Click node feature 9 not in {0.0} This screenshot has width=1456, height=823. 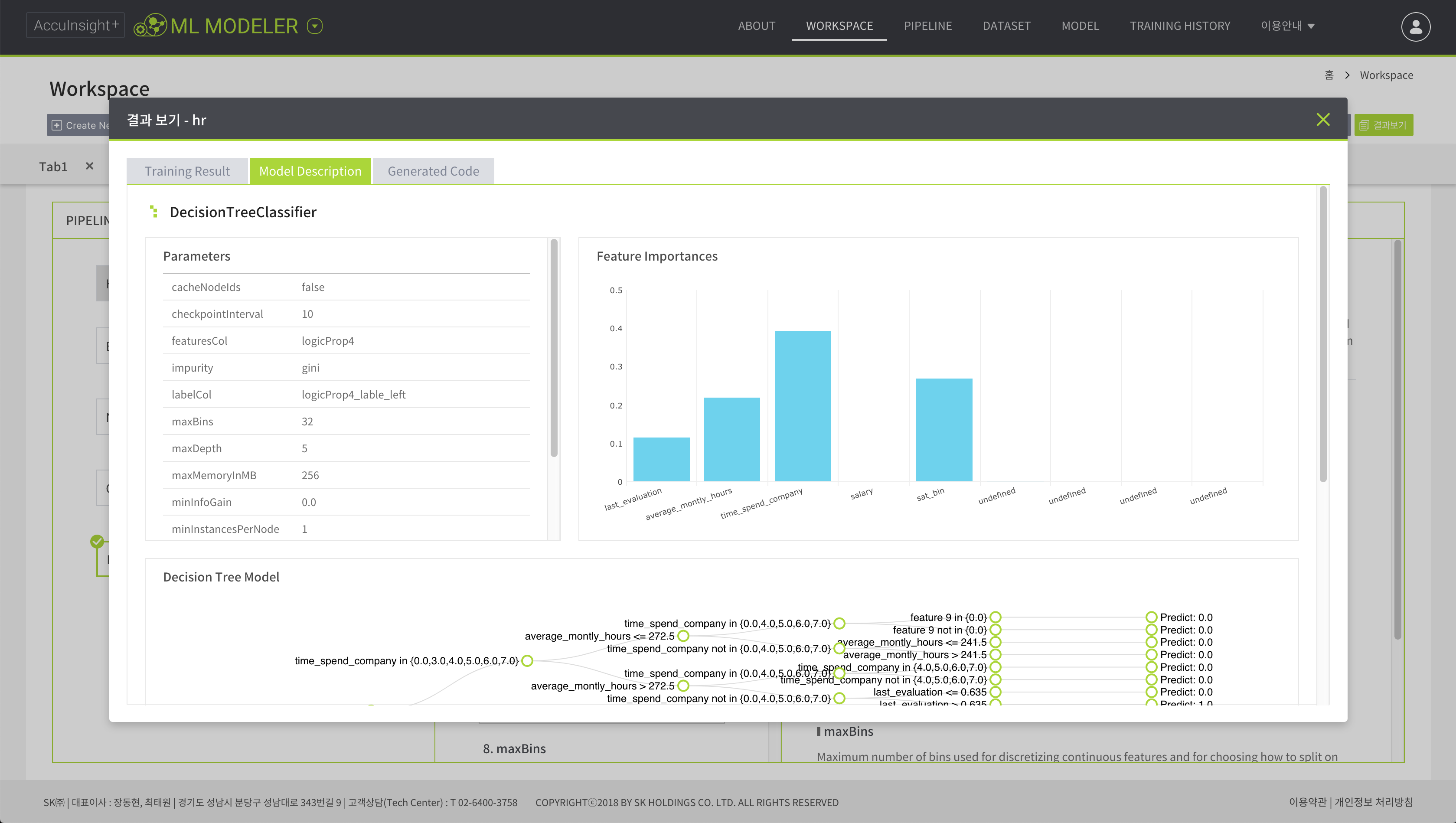(x=996, y=630)
